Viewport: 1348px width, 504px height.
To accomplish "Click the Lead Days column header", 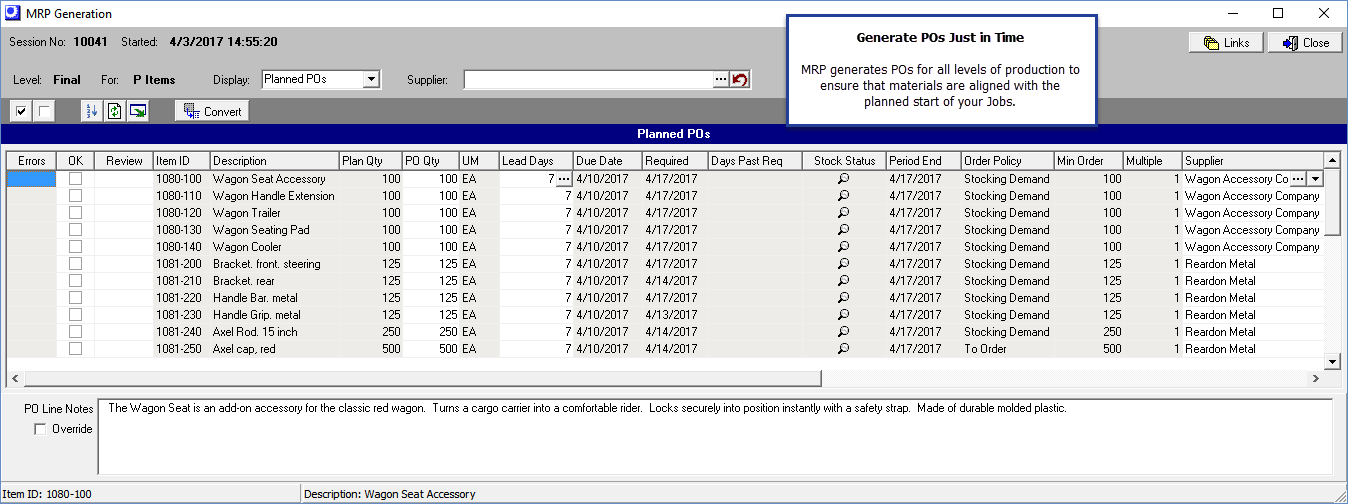I will tap(537, 161).
